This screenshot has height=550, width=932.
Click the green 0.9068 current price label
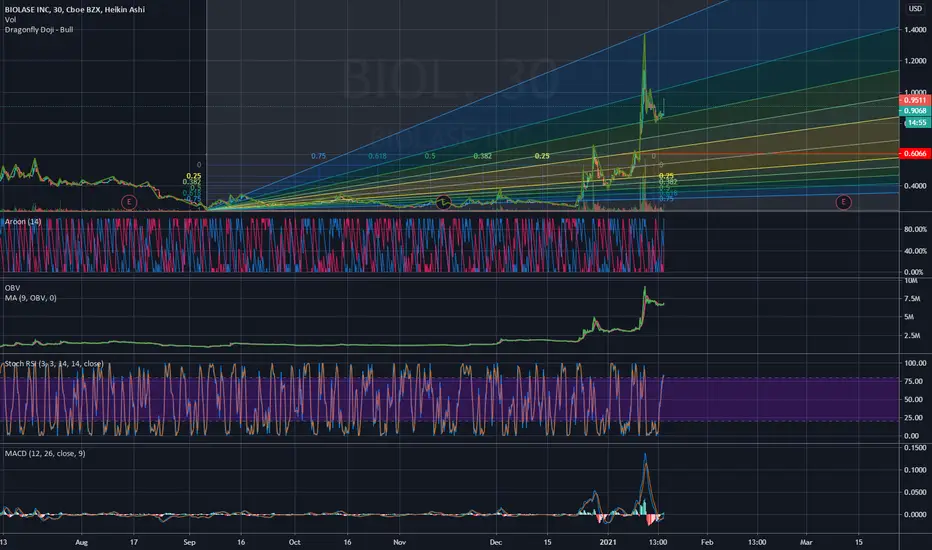coord(915,111)
